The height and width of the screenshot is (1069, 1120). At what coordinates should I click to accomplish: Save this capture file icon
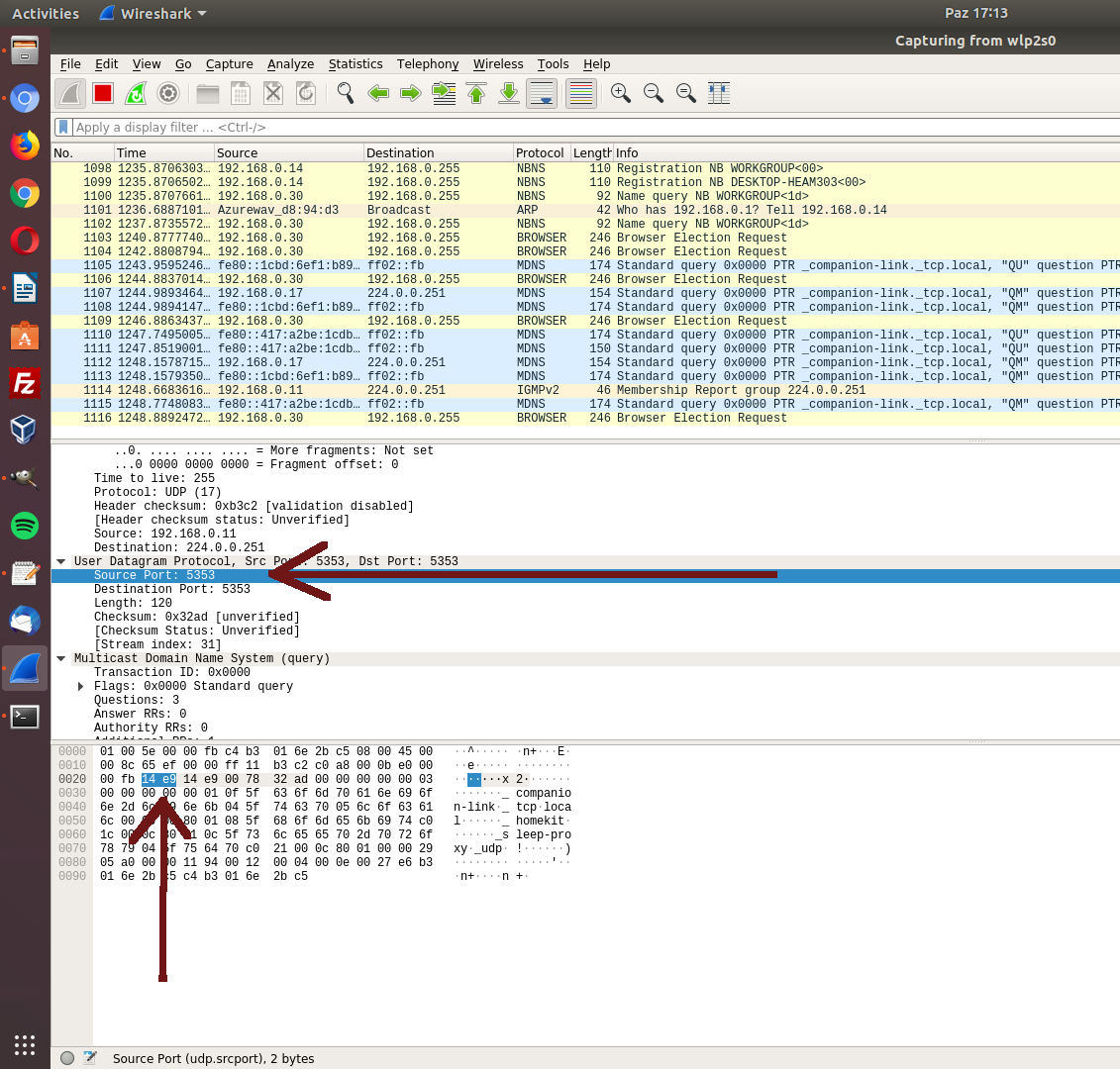point(241,94)
